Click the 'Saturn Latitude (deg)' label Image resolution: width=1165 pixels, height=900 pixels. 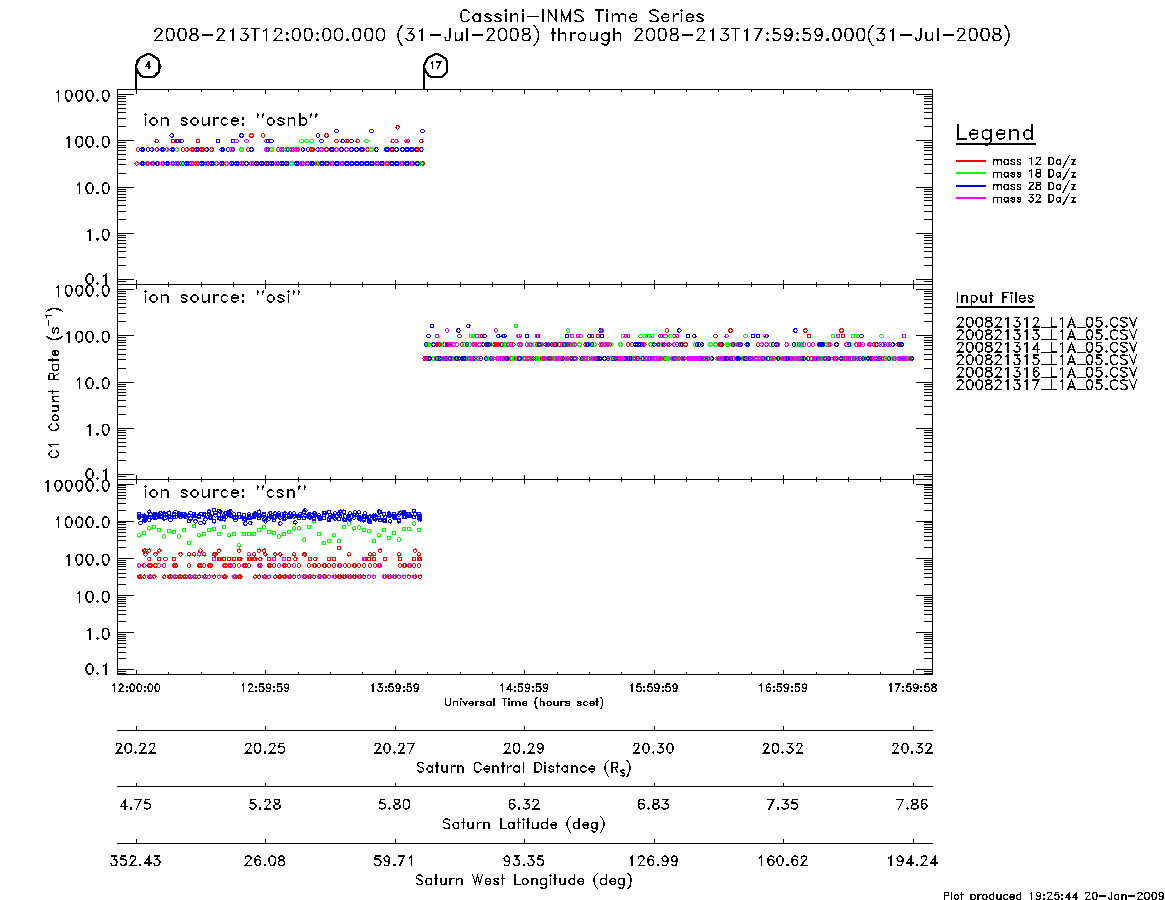click(x=524, y=824)
